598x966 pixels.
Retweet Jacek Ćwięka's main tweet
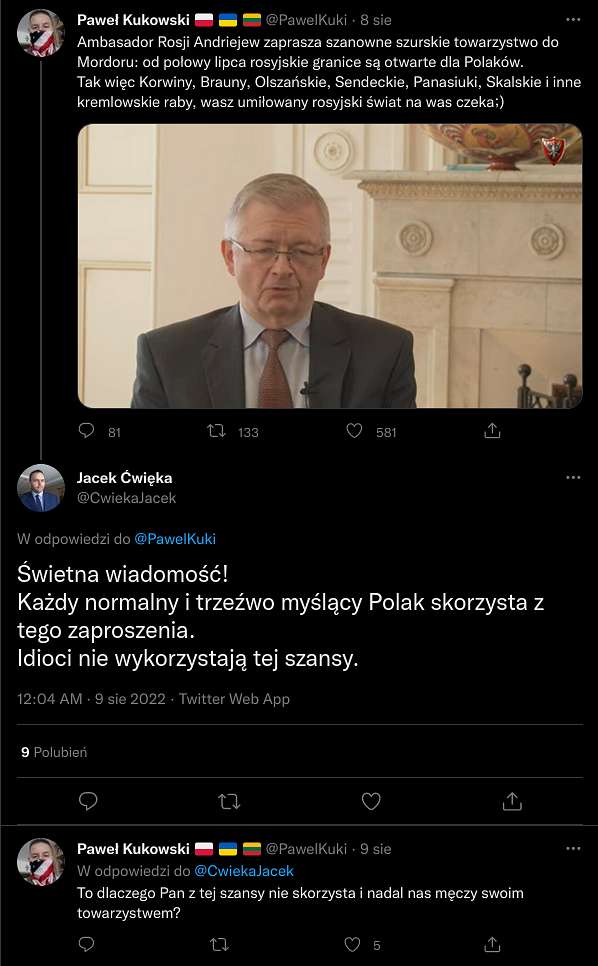[x=229, y=802]
